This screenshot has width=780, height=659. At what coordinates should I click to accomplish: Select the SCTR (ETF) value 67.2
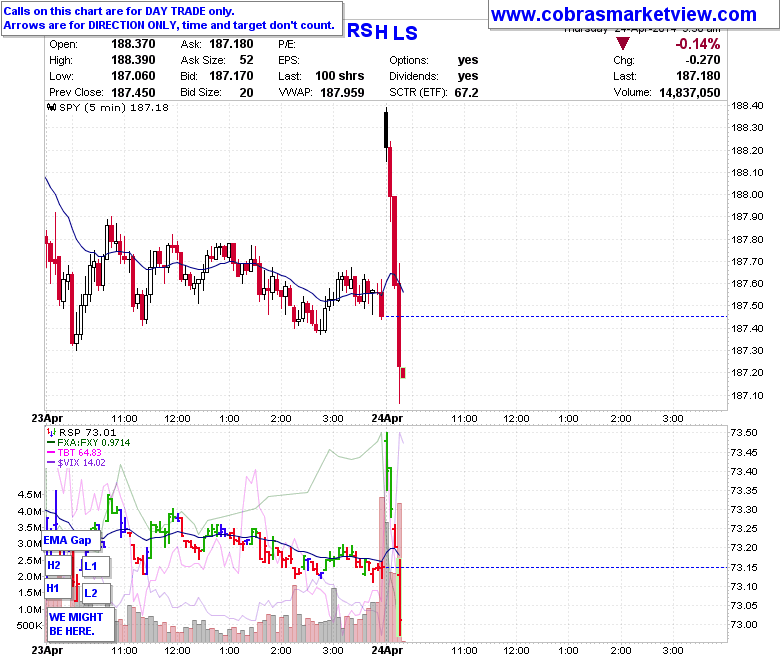[466, 93]
